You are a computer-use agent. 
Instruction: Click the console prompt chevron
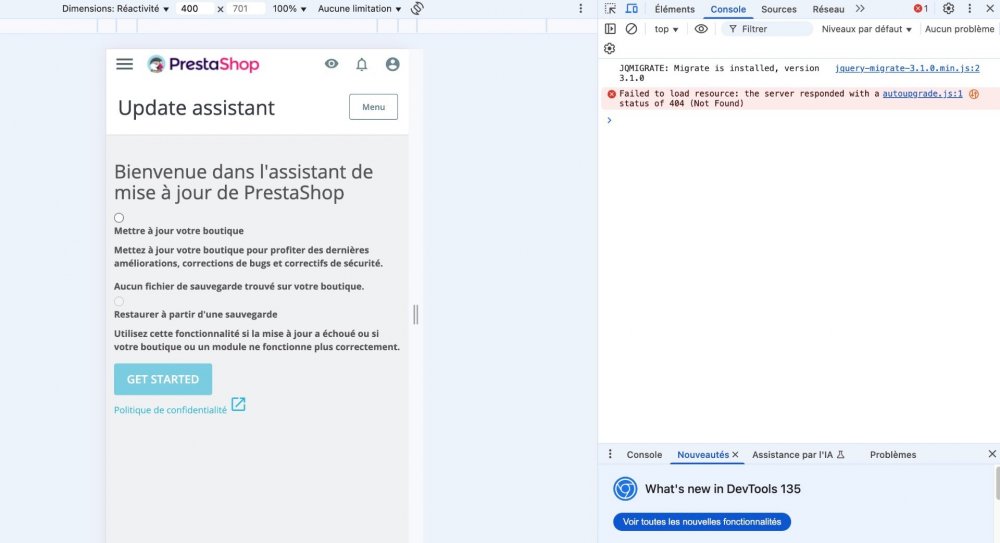tap(609, 120)
